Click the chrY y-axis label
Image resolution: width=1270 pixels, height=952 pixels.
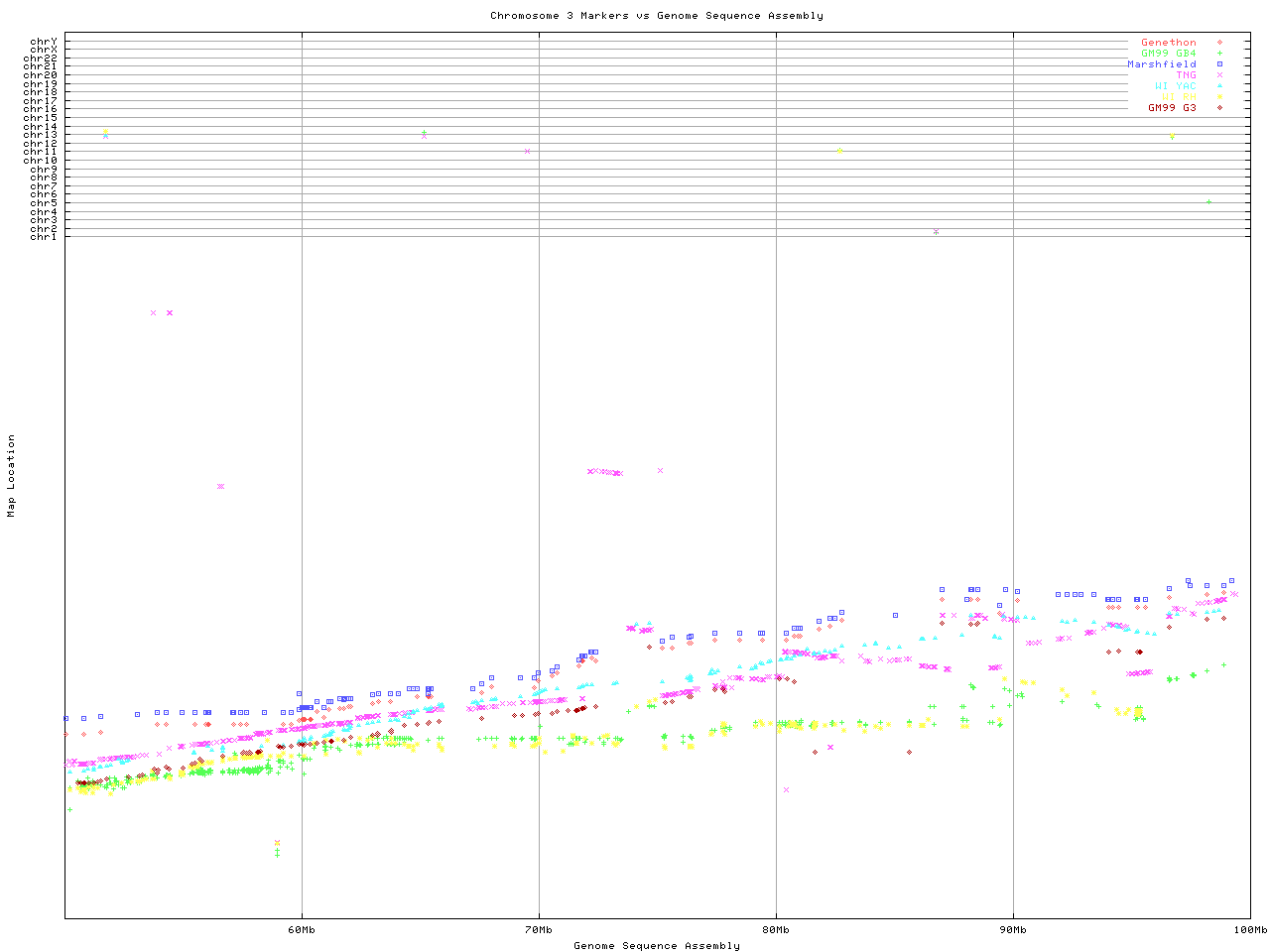point(44,41)
